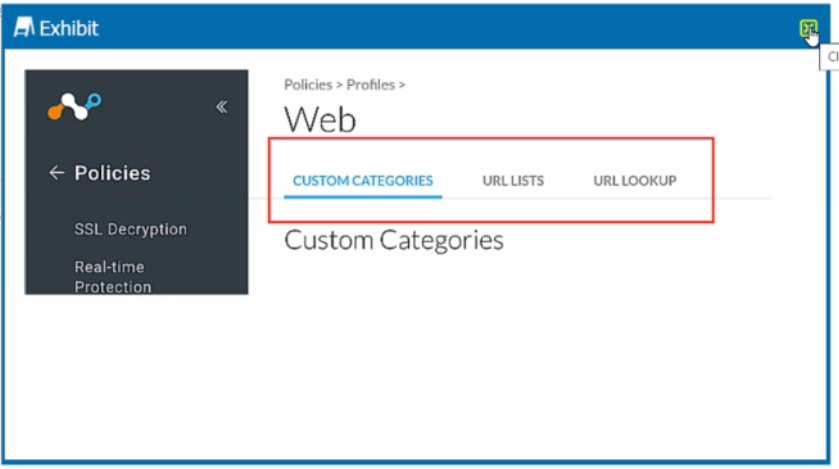Click the back arrow beside Policies
The width and height of the screenshot is (839, 469).
pyautogui.click(x=56, y=173)
